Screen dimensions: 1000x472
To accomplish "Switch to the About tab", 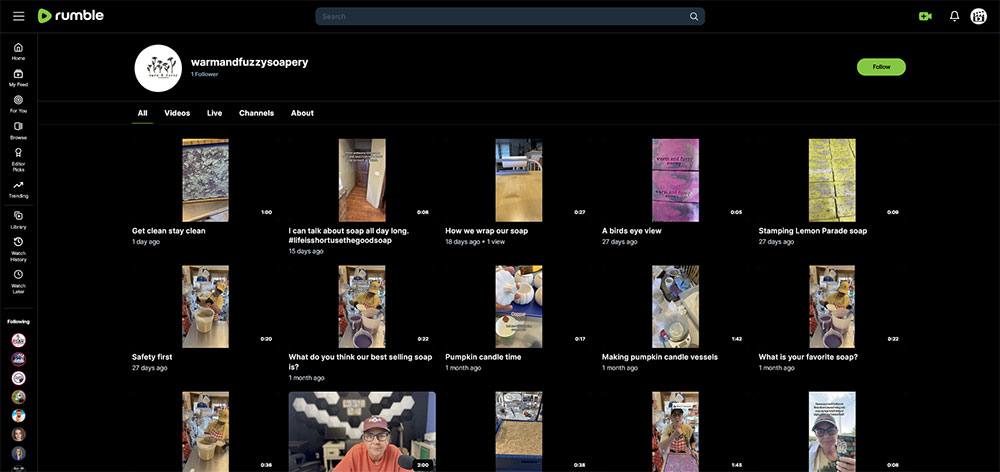I will [x=302, y=113].
